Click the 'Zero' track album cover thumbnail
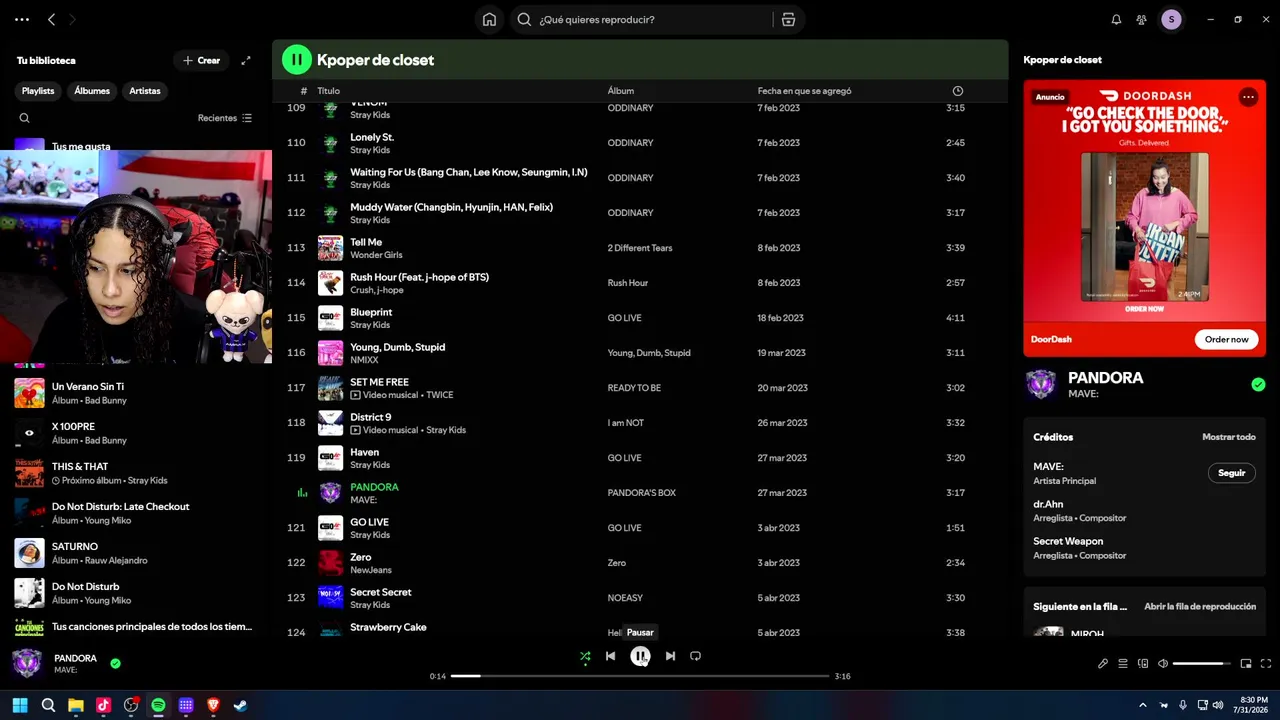Viewport: 1280px width, 720px height. point(330,563)
